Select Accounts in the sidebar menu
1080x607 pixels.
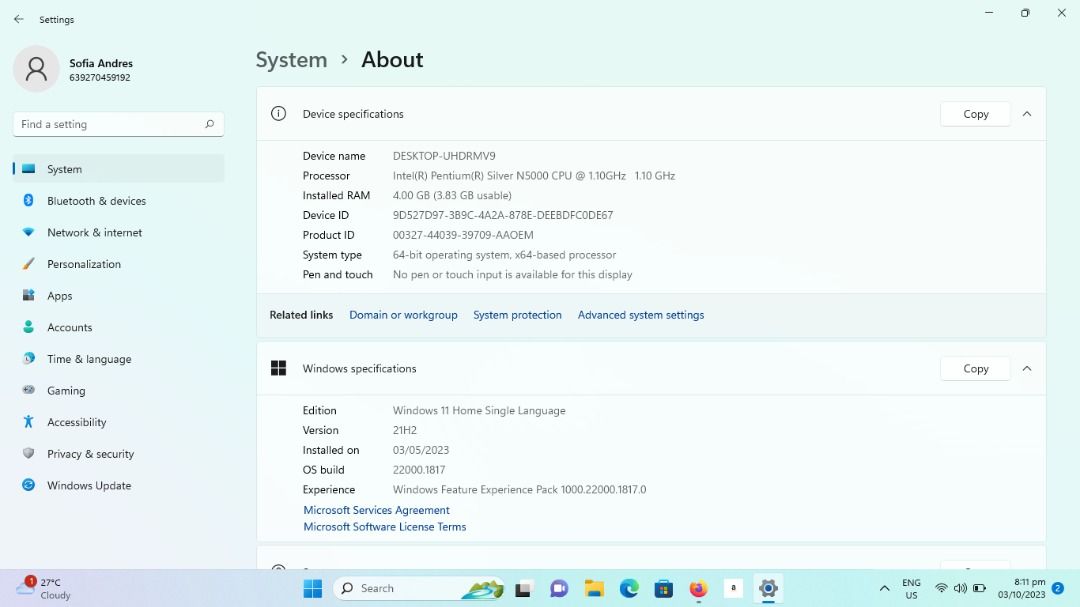click(x=70, y=327)
